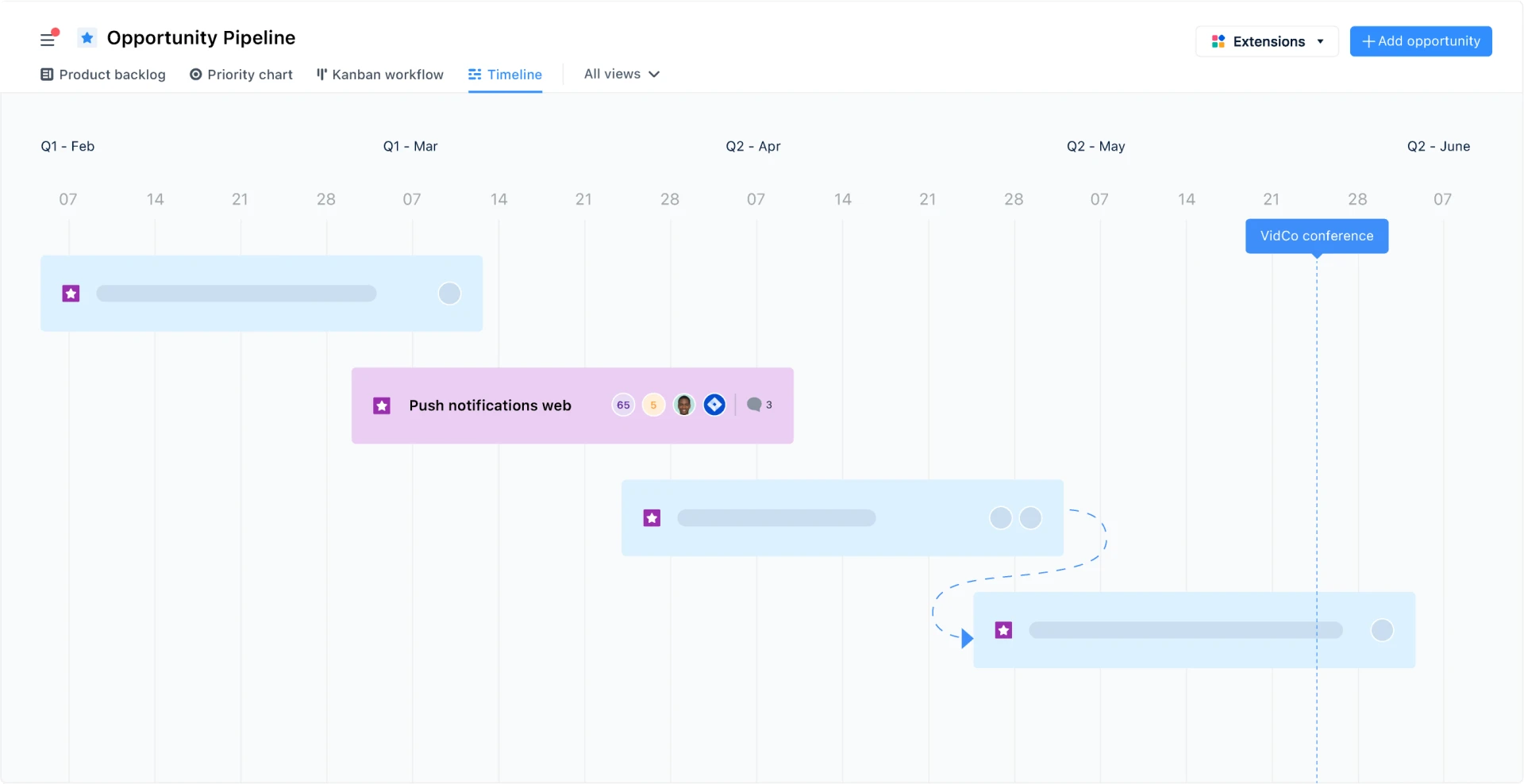Toggle the favorite star next to Opportunity Pipeline

click(x=87, y=37)
